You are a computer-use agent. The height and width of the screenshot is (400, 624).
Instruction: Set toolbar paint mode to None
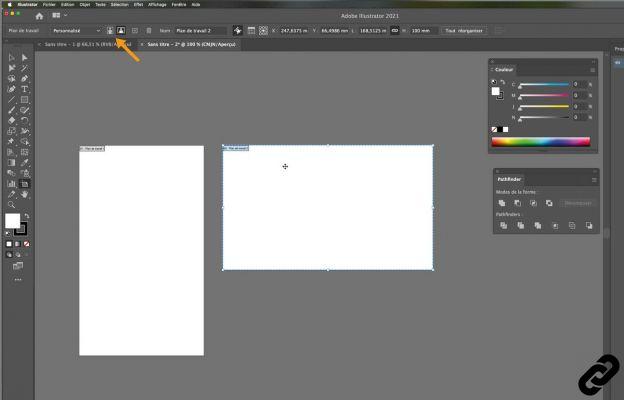tap(26, 244)
